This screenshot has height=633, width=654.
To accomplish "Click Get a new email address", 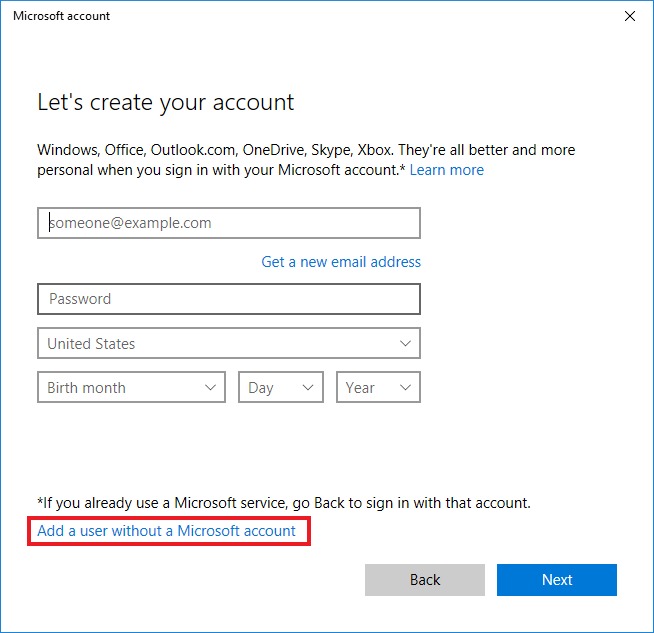I will coord(341,262).
